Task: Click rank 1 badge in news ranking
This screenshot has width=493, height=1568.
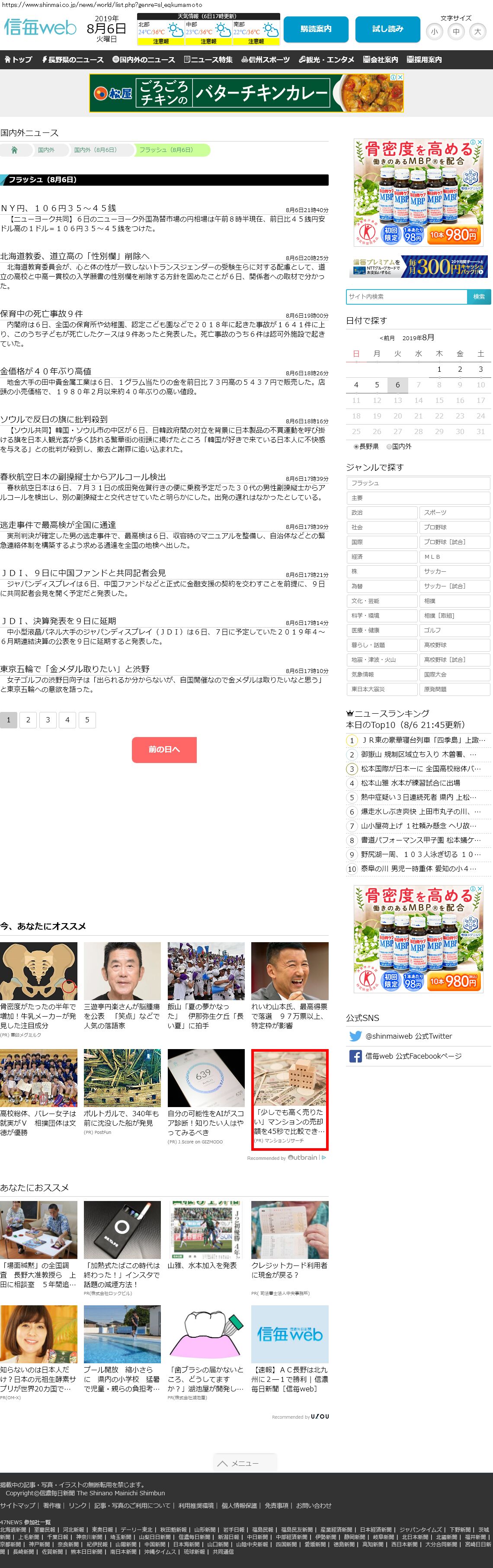Action: pos(351,740)
